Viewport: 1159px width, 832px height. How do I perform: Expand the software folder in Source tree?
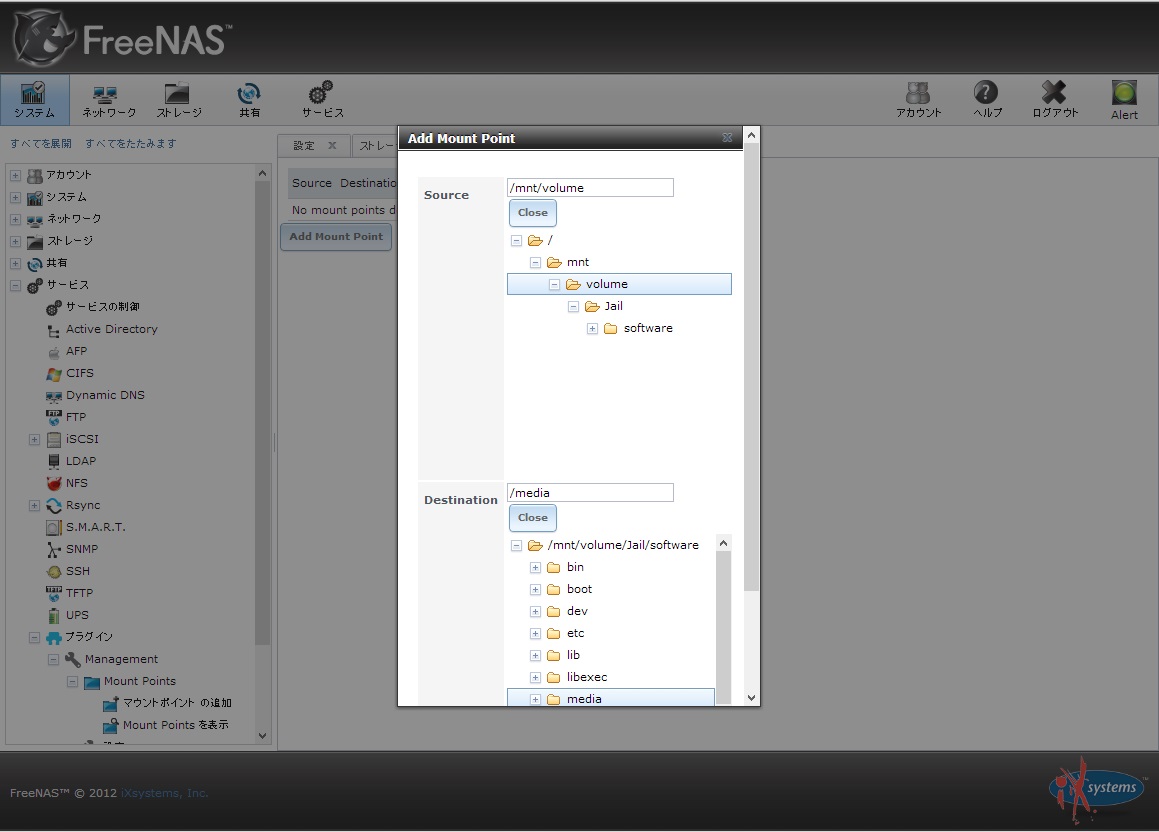pyautogui.click(x=592, y=329)
